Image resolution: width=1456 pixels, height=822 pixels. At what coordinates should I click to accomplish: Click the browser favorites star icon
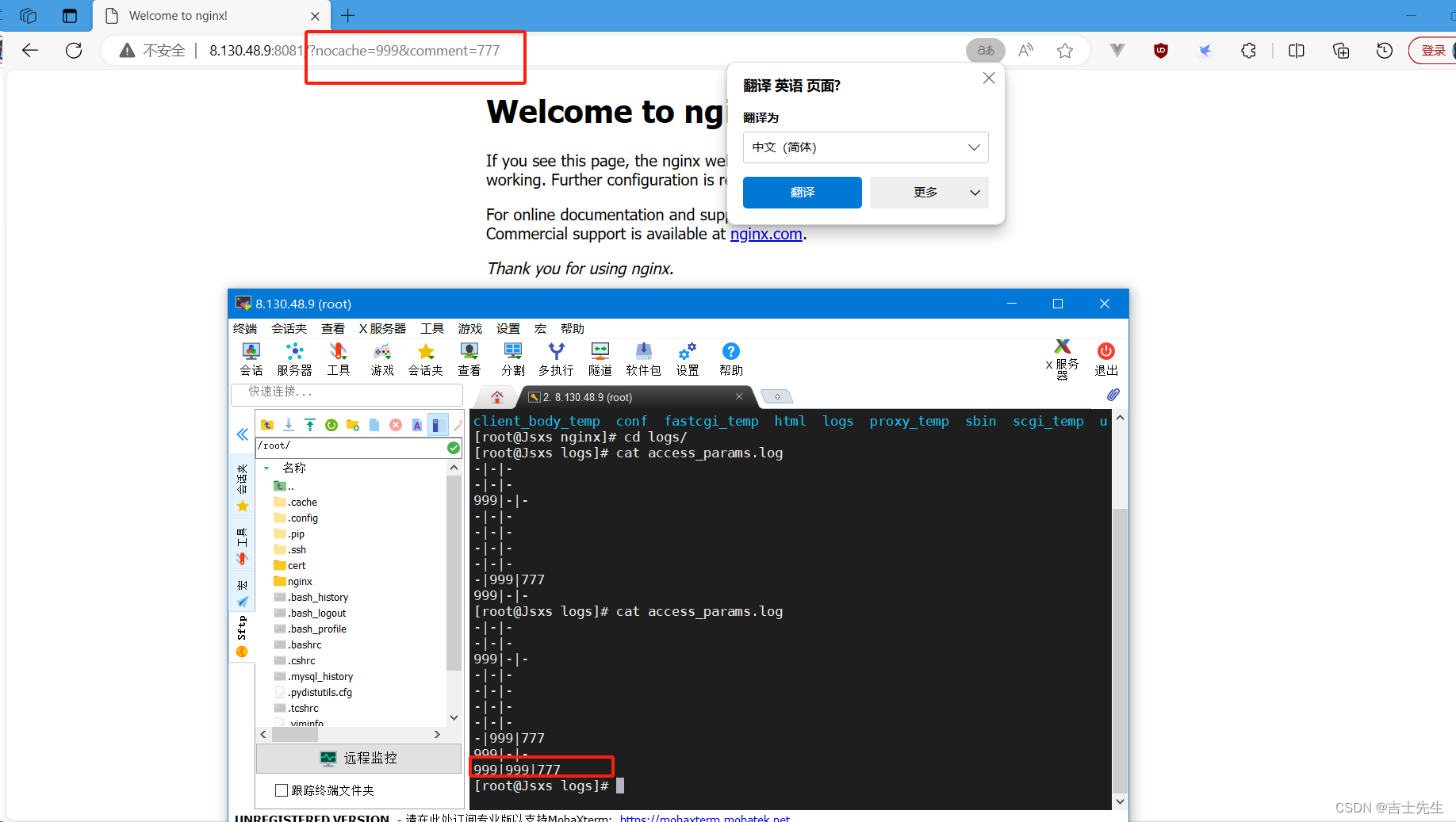[1065, 51]
